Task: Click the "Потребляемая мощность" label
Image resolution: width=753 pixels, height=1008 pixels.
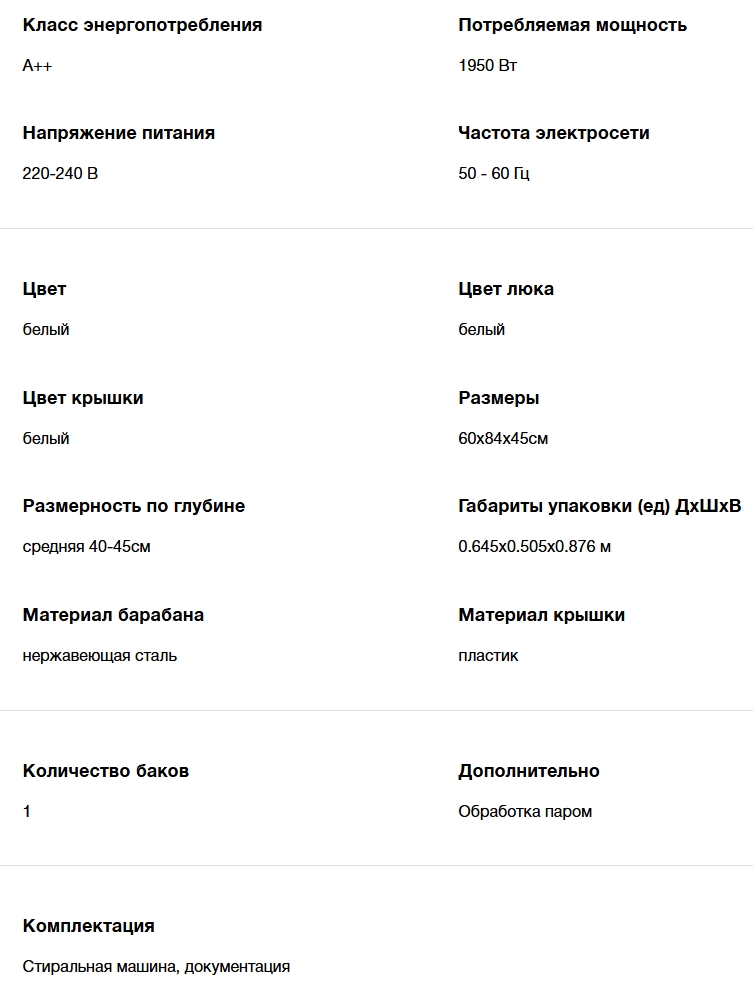Action: coord(572,25)
